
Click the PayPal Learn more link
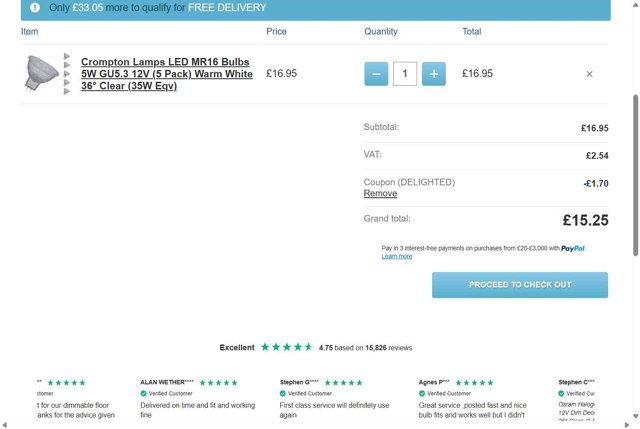click(x=397, y=256)
